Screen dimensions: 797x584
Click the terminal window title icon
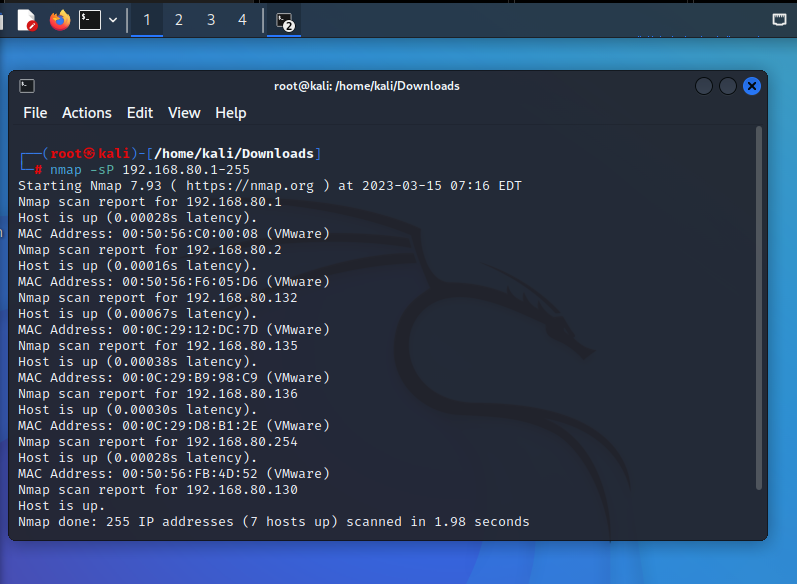(27, 86)
